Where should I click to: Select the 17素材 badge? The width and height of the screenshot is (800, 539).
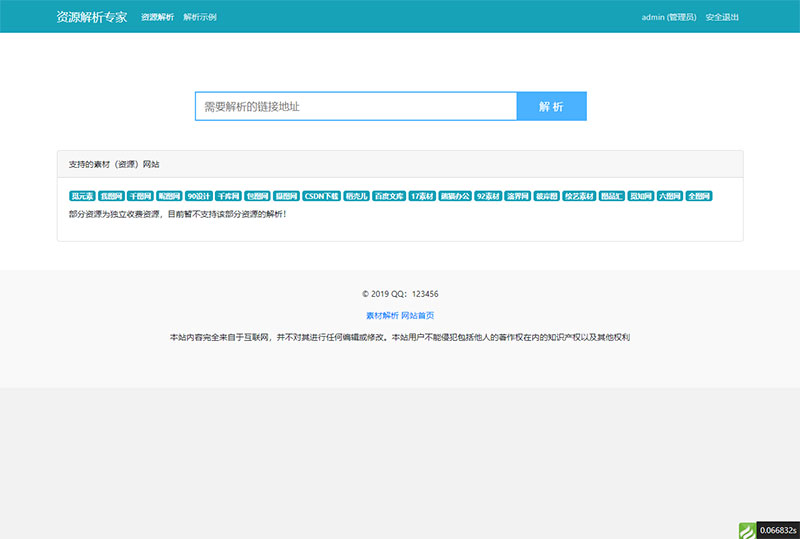click(x=422, y=197)
